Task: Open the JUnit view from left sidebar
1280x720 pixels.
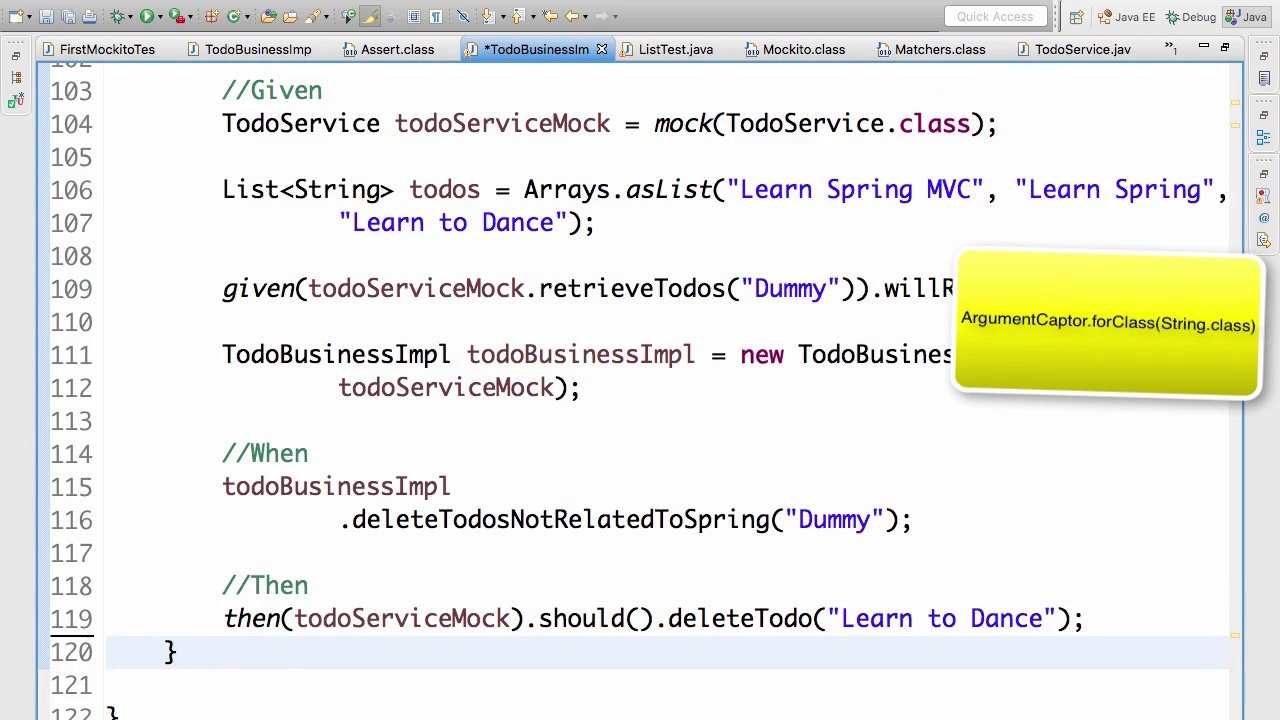Action: tap(15, 101)
